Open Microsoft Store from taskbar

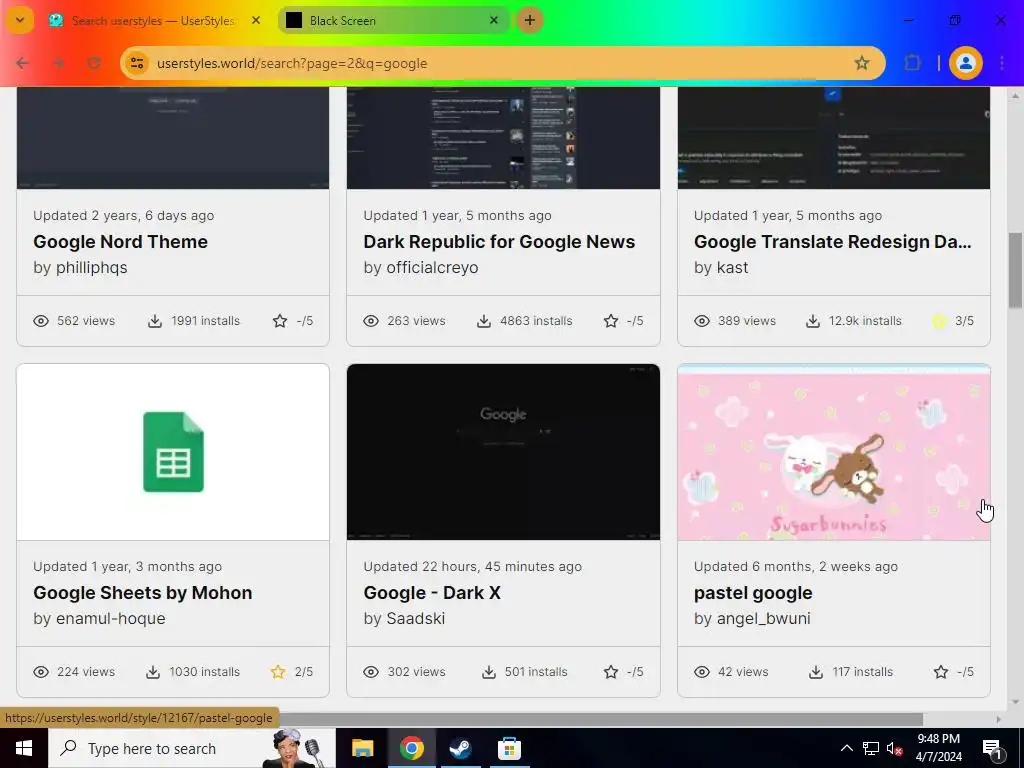point(509,748)
